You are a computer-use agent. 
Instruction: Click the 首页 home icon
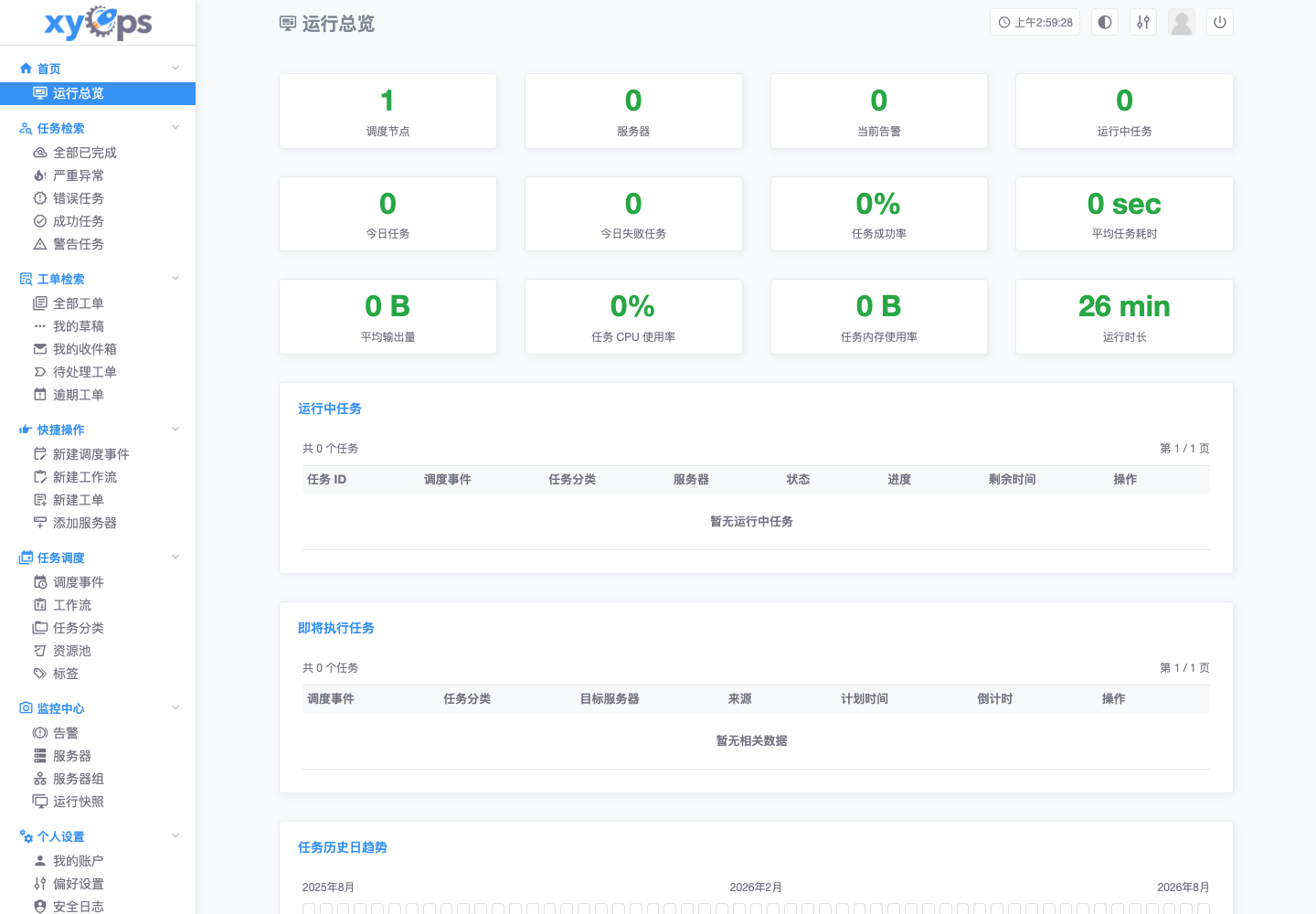pos(26,69)
